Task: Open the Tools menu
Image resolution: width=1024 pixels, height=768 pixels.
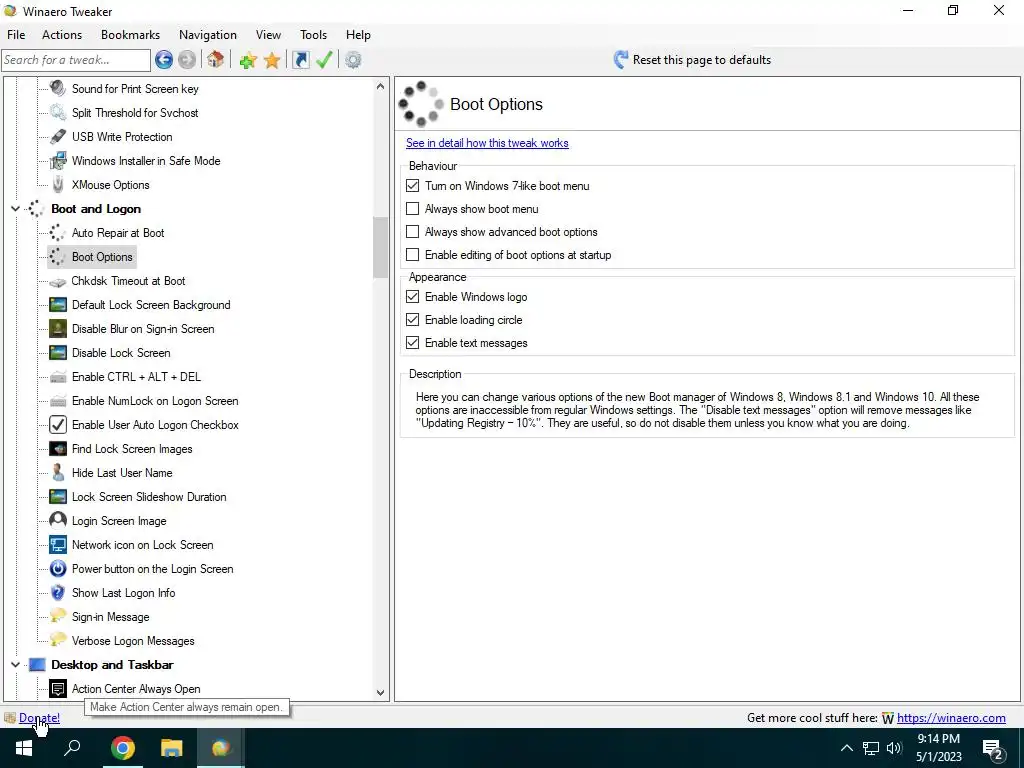Action: pyautogui.click(x=313, y=35)
